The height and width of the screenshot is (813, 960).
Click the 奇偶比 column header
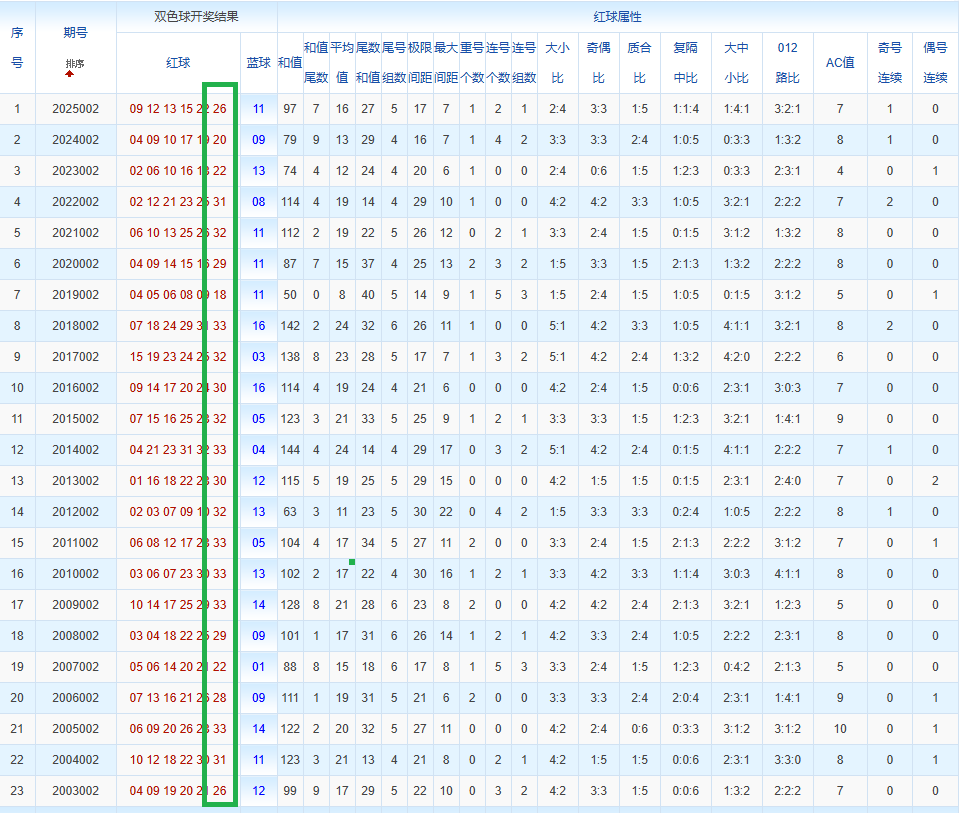coord(598,63)
